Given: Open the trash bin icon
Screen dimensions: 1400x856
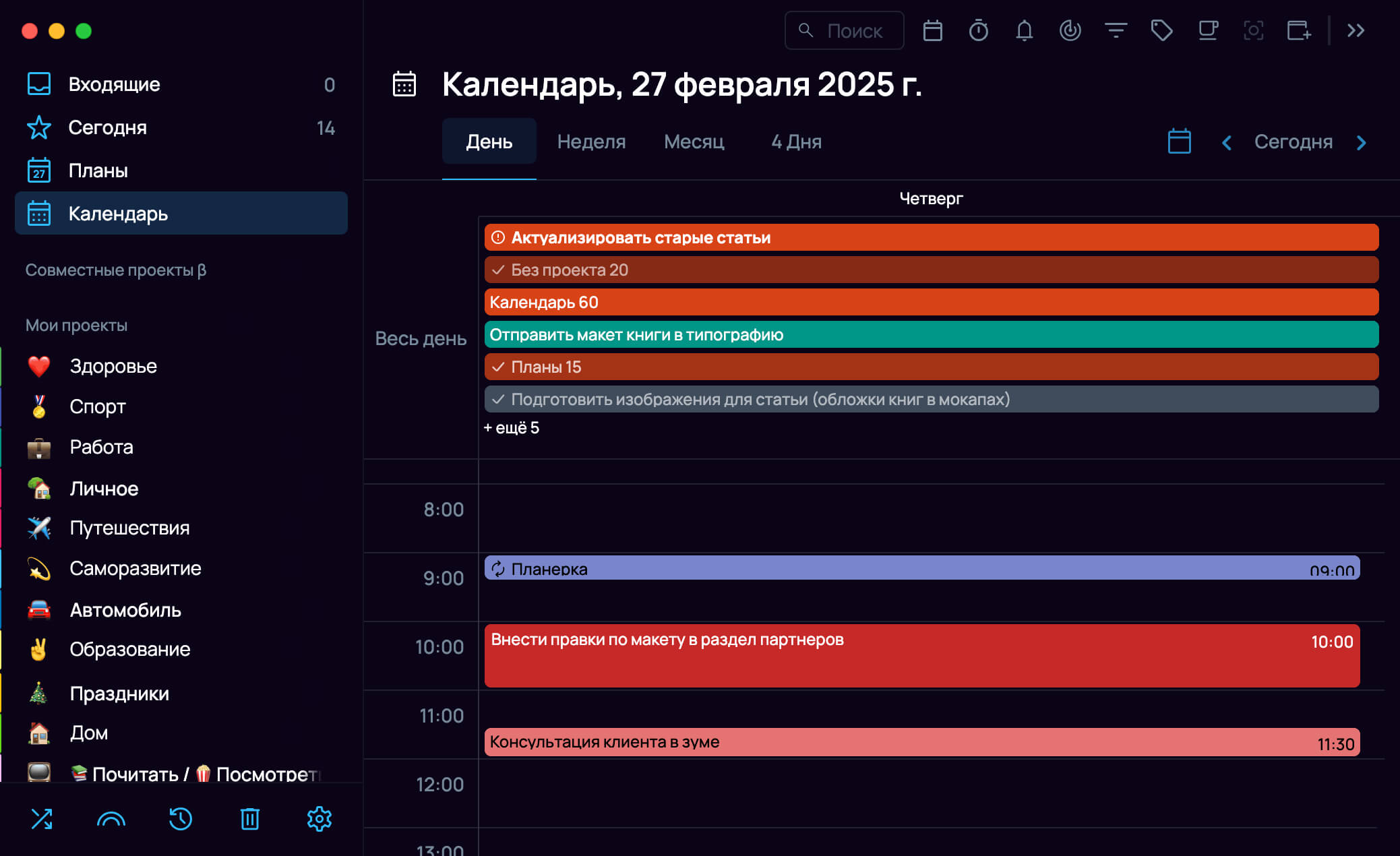Looking at the screenshot, I should [x=249, y=818].
